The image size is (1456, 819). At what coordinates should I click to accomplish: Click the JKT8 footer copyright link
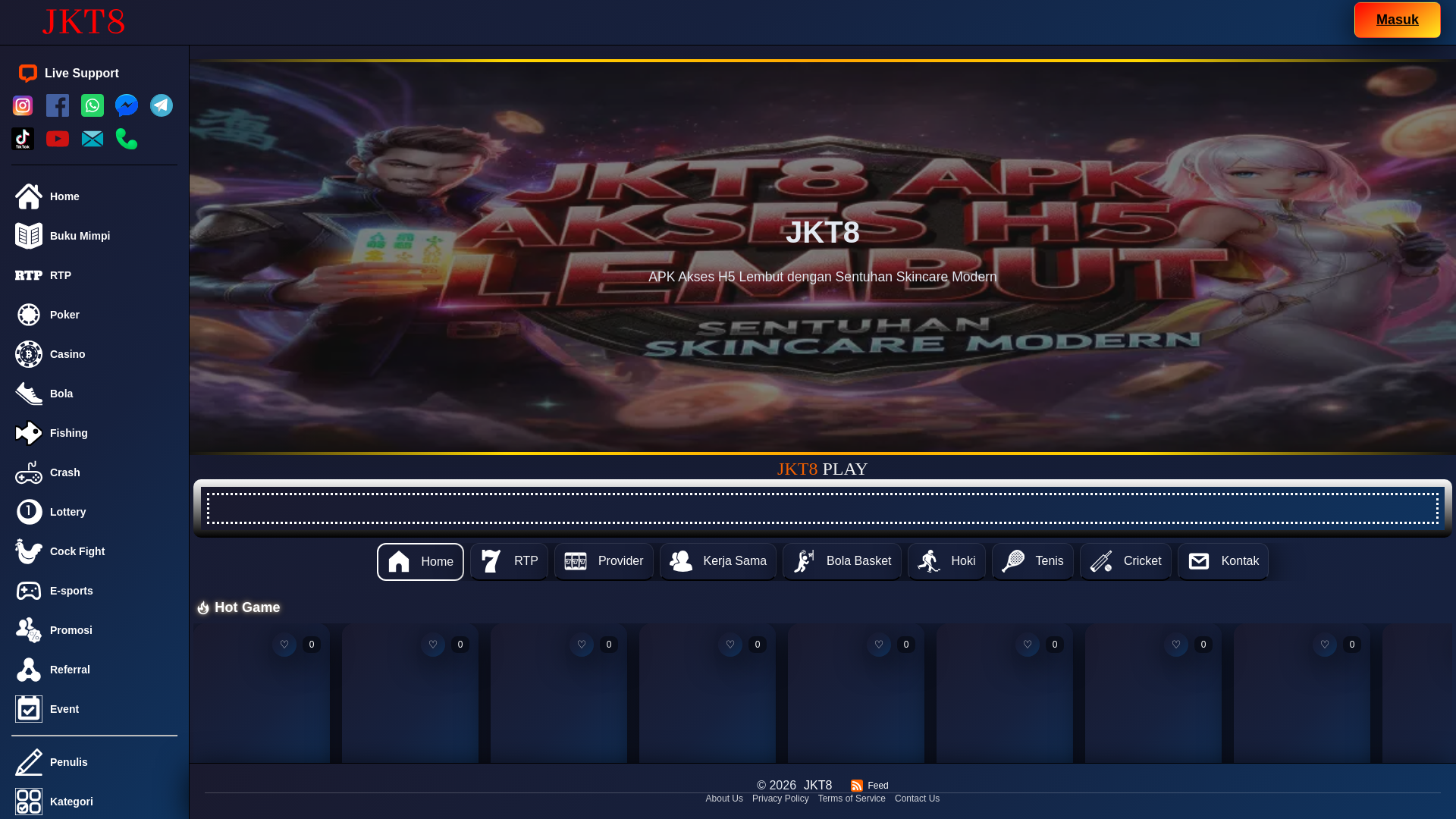(817, 786)
